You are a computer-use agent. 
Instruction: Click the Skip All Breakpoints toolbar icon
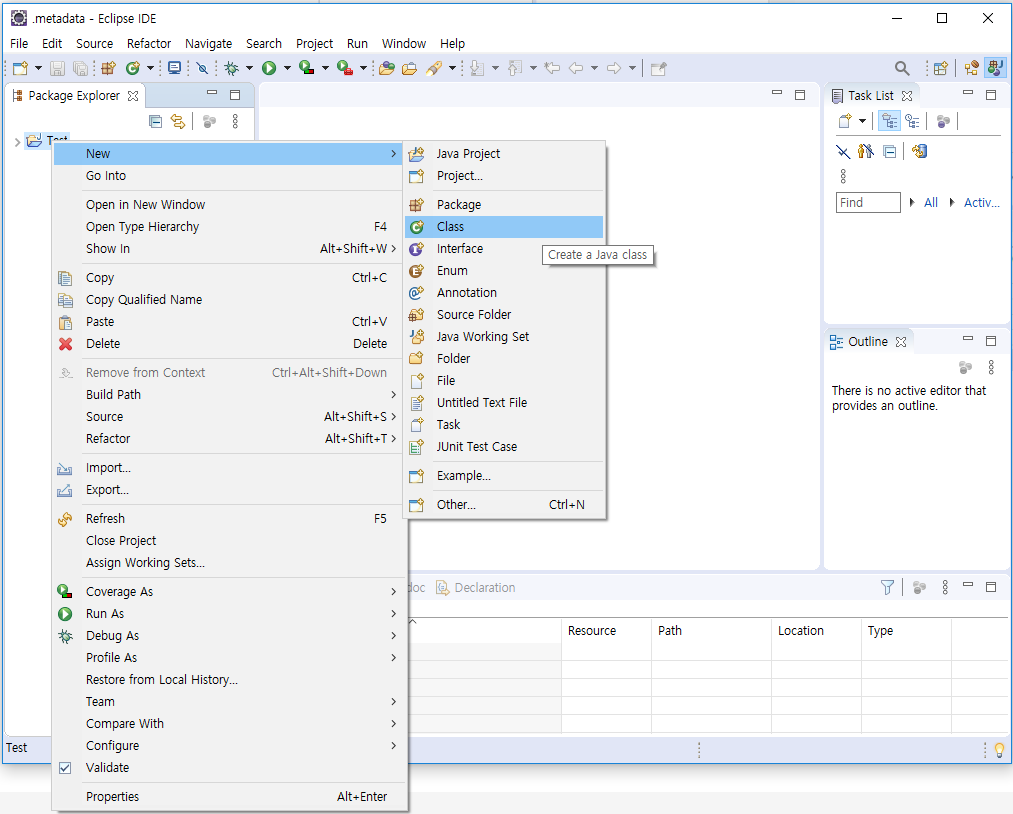(202, 68)
